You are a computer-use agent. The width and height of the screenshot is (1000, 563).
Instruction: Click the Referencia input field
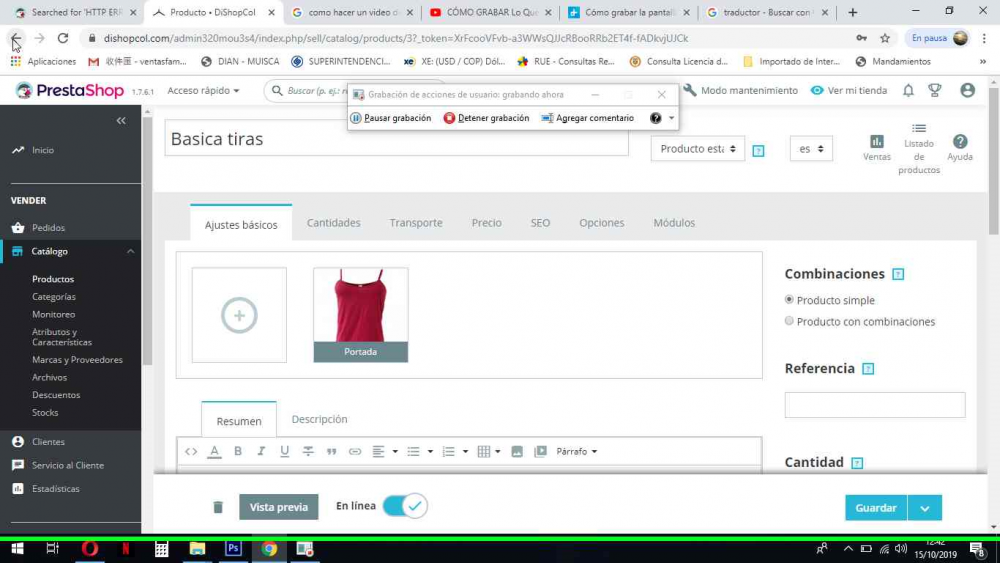(874, 405)
